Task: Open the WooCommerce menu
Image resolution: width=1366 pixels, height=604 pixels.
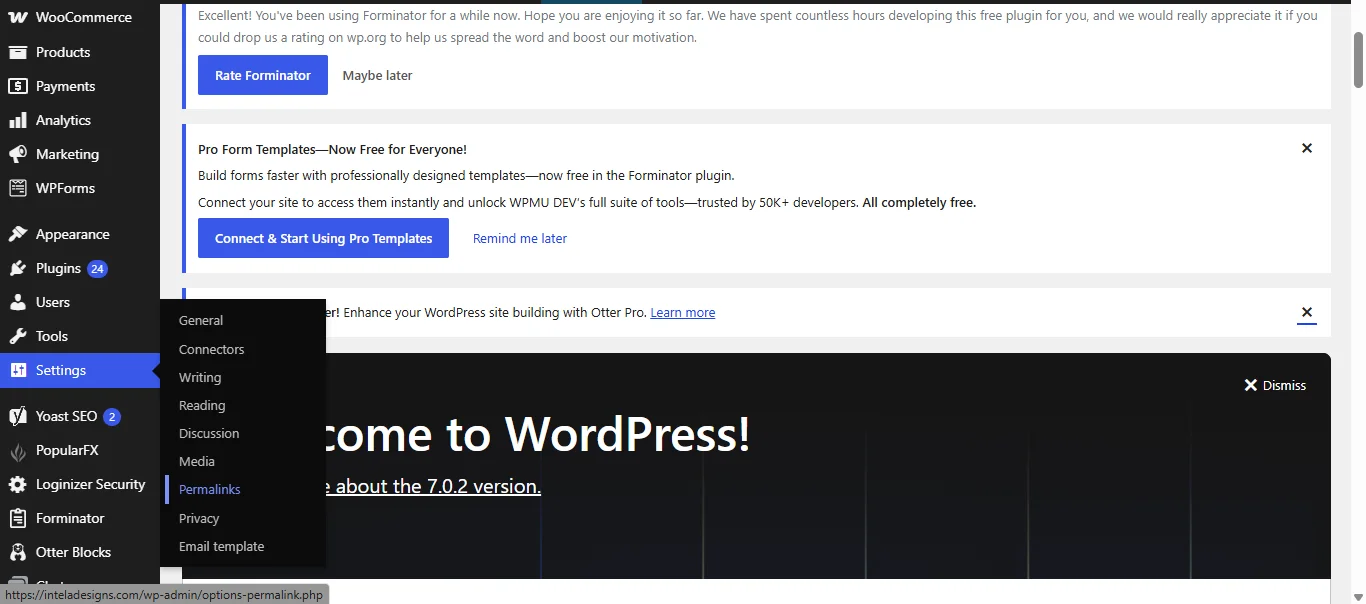Action: pos(84,17)
